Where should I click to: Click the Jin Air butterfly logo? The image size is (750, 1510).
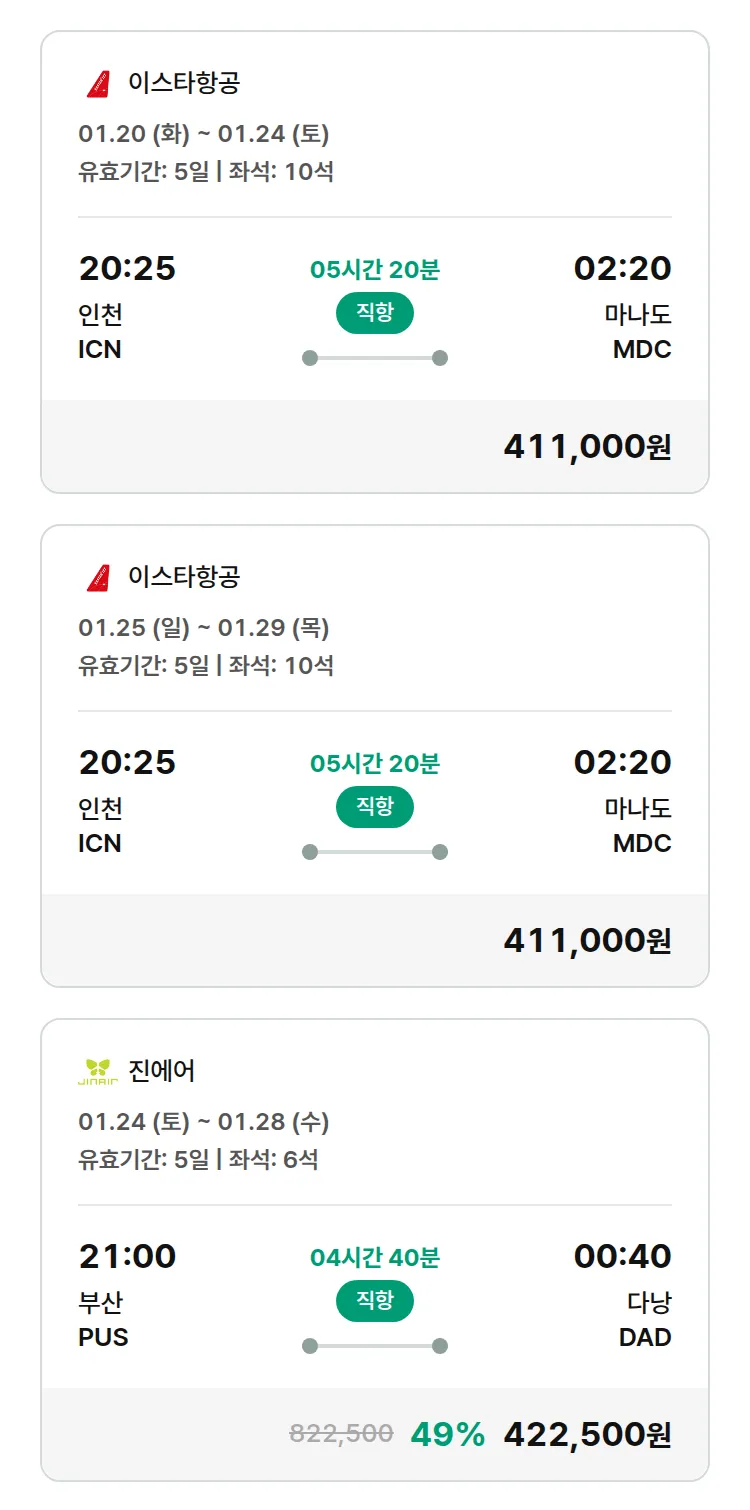[98, 1072]
